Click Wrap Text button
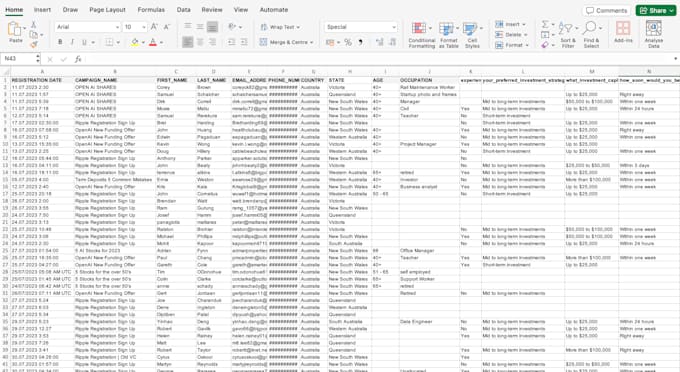Image resolution: width=680 pixels, height=372 pixels. tap(280, 27)
